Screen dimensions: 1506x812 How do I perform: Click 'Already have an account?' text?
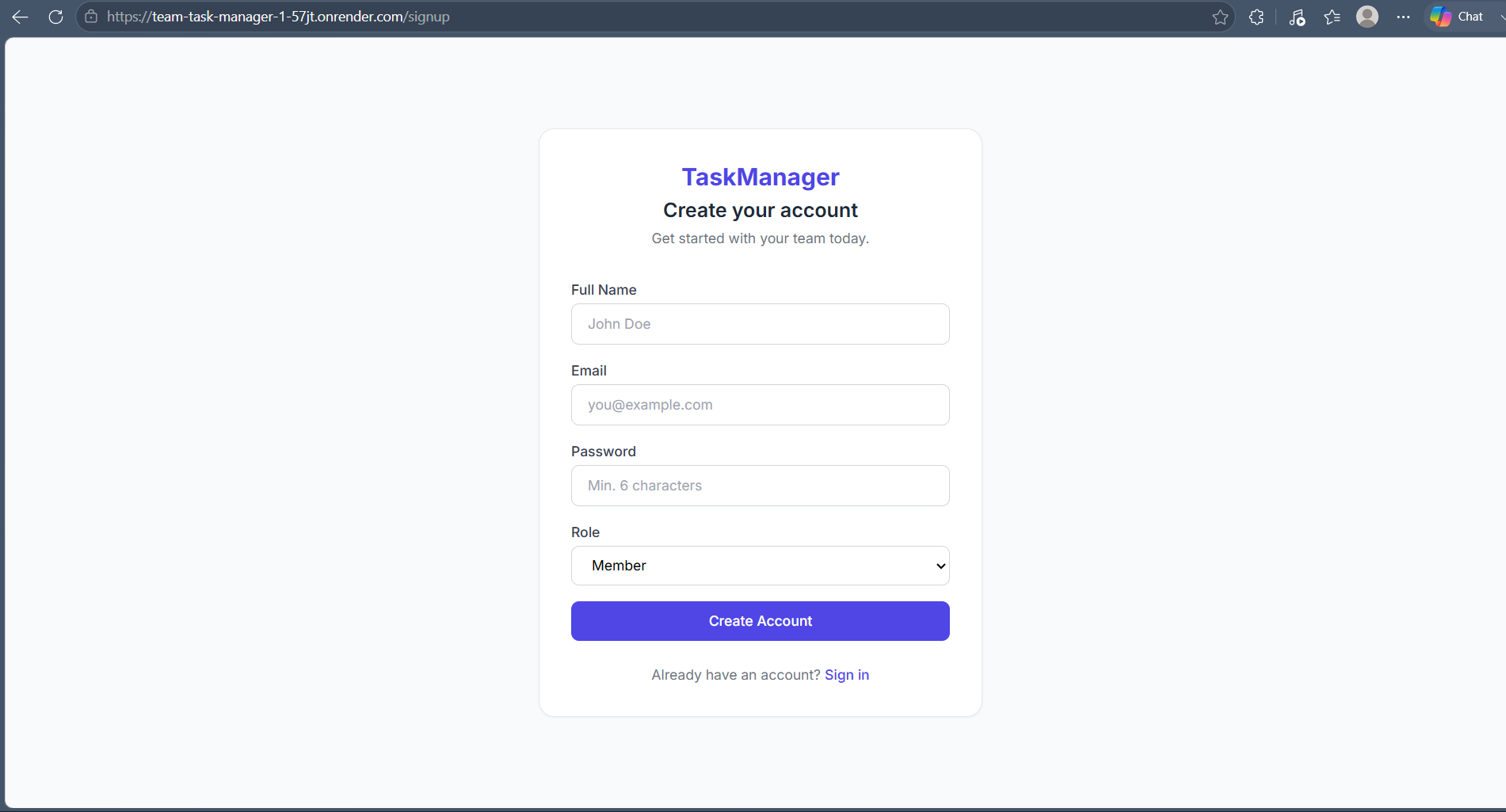736,675
